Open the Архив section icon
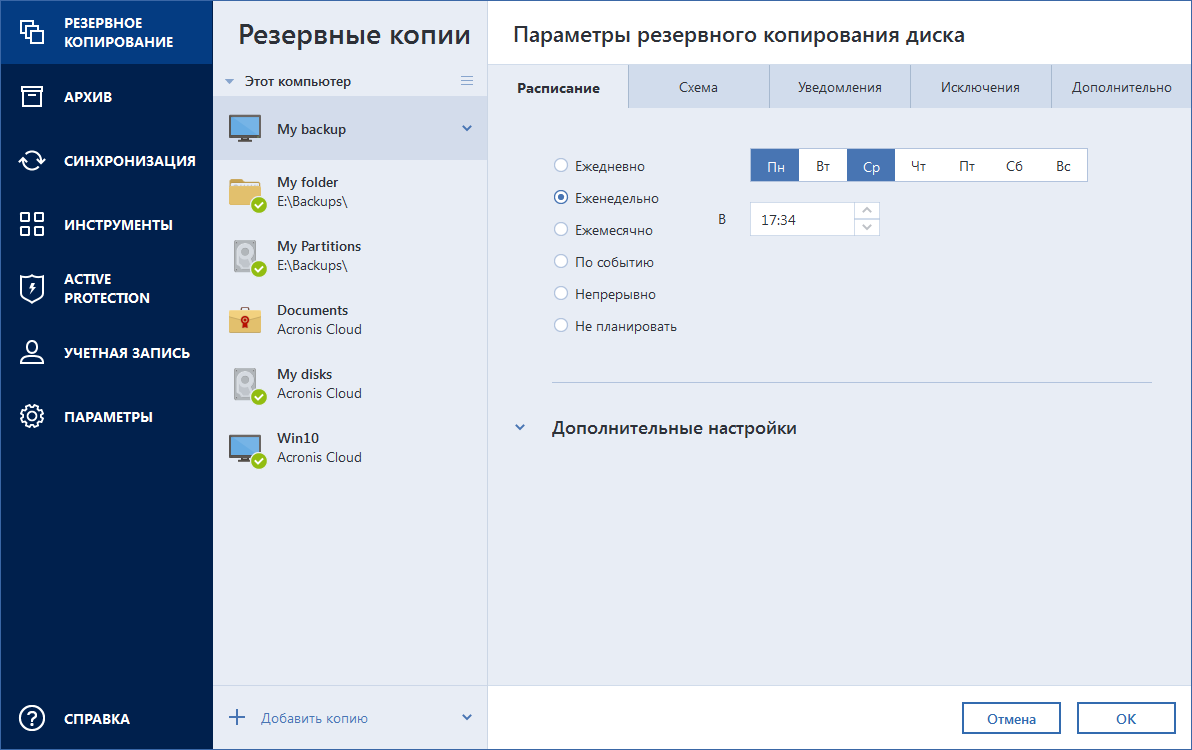Viewport: 1192px width, 750px height. 33,96
